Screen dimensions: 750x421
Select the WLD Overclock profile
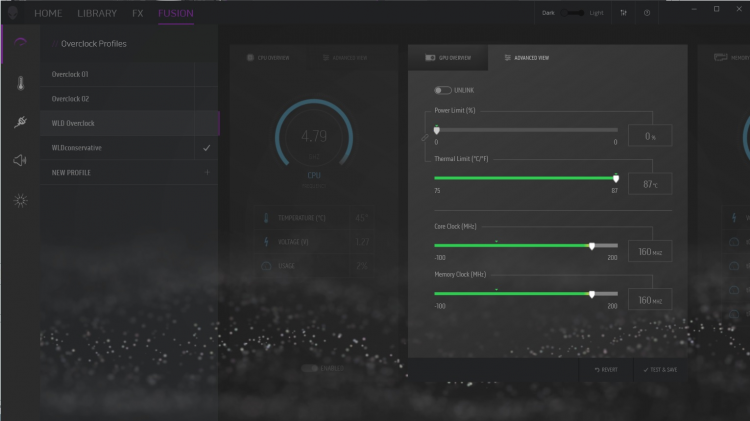129,123
